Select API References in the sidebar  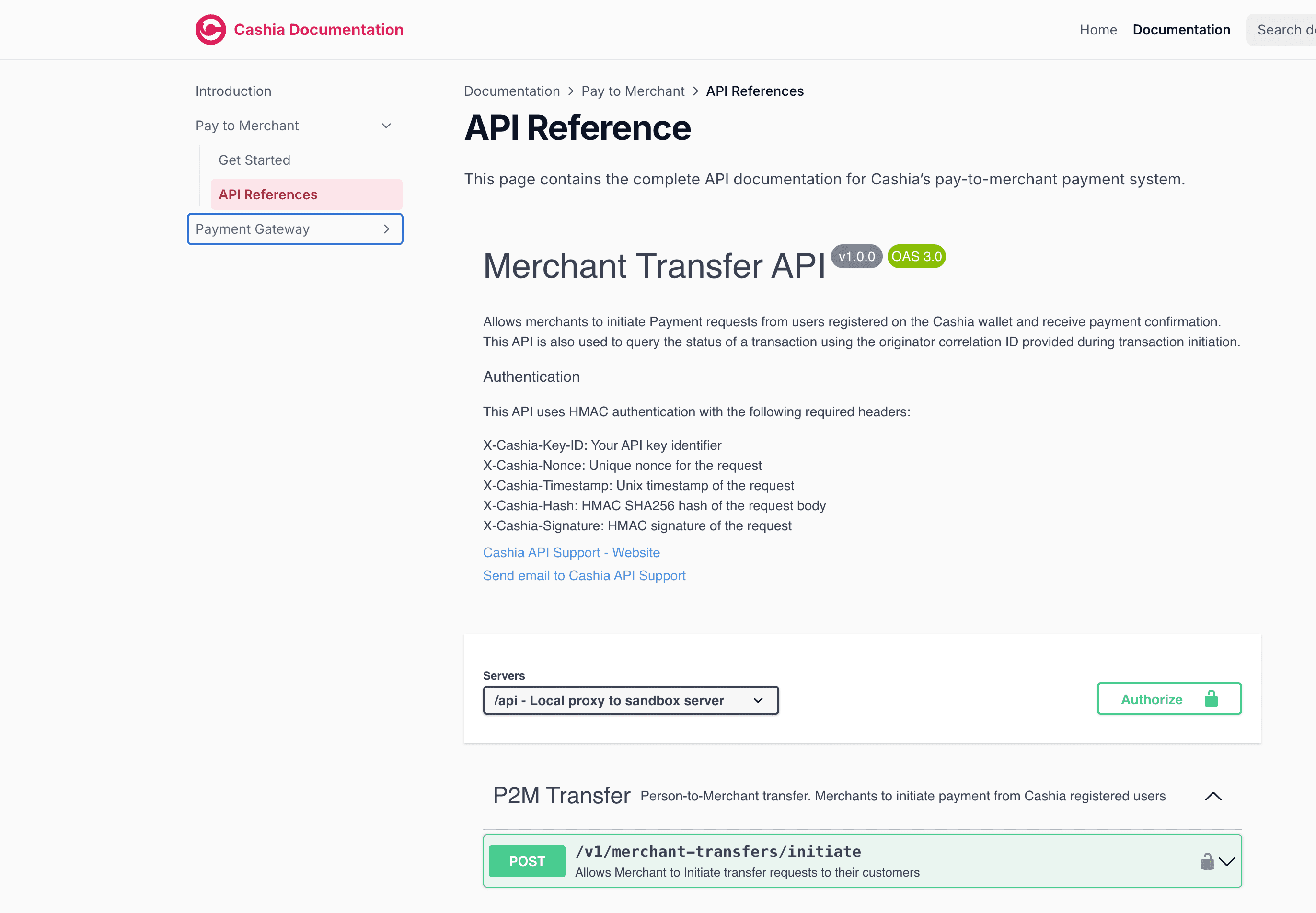[268, 194]
